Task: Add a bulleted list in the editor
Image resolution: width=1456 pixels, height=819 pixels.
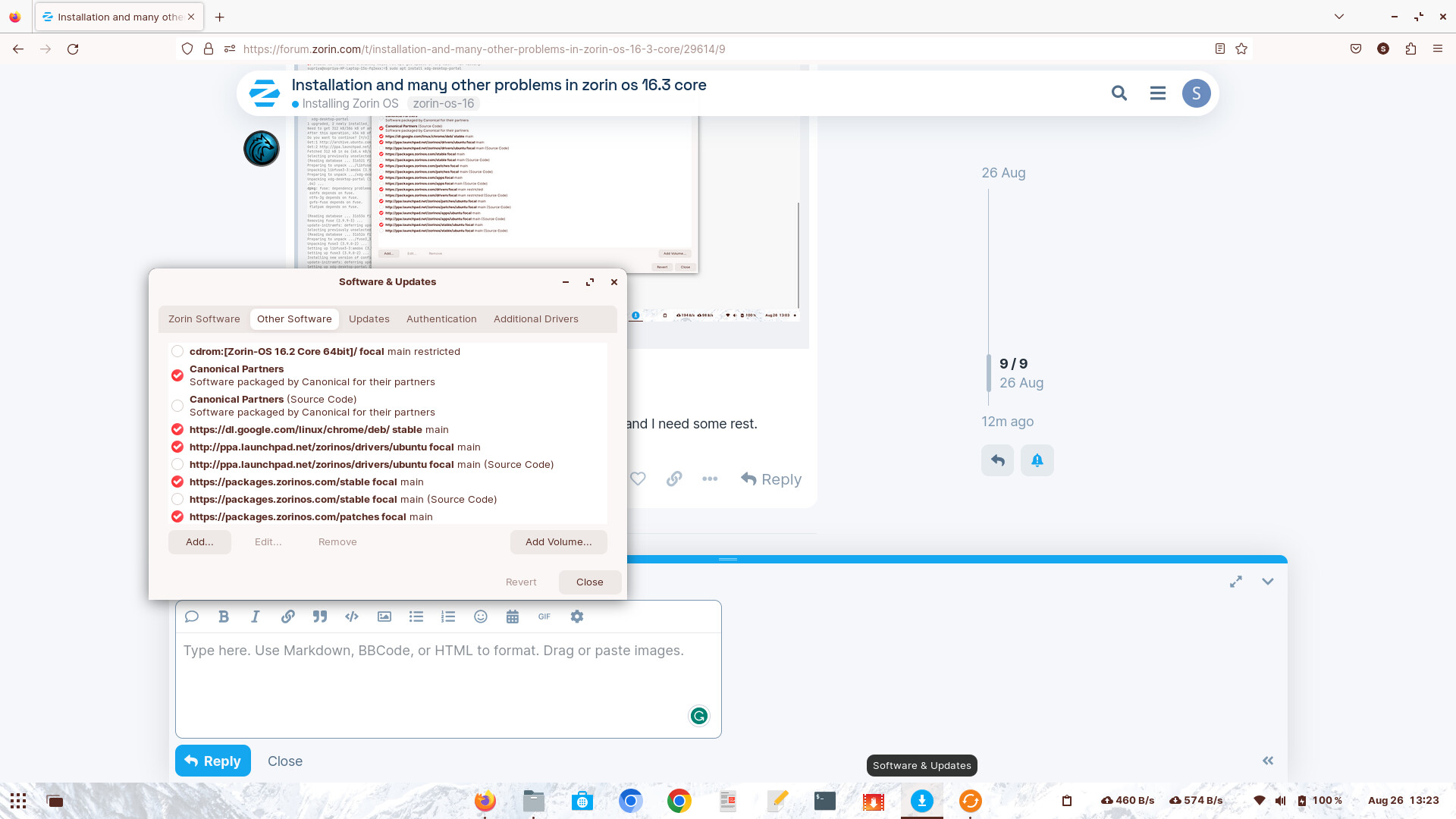Action: coord(416,617)
